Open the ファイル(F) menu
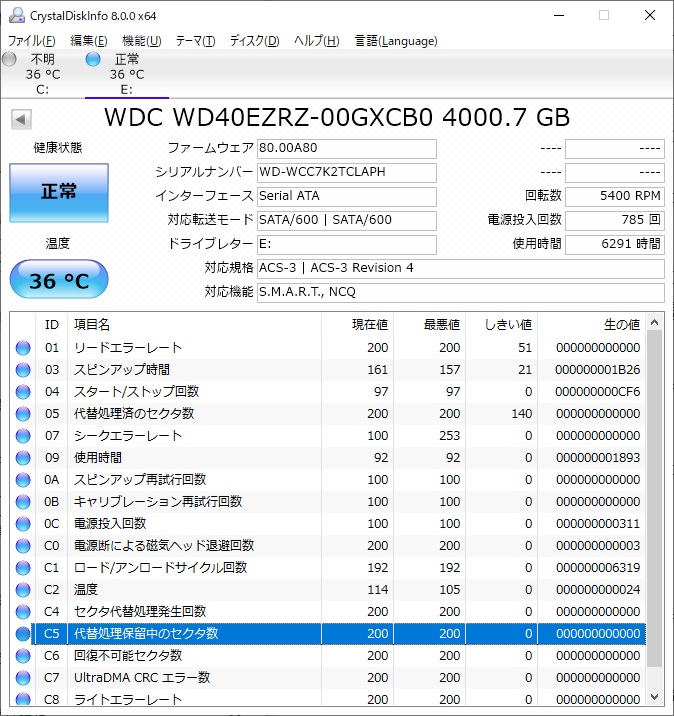The image size is (674, 716). click(x=32, y=41)
